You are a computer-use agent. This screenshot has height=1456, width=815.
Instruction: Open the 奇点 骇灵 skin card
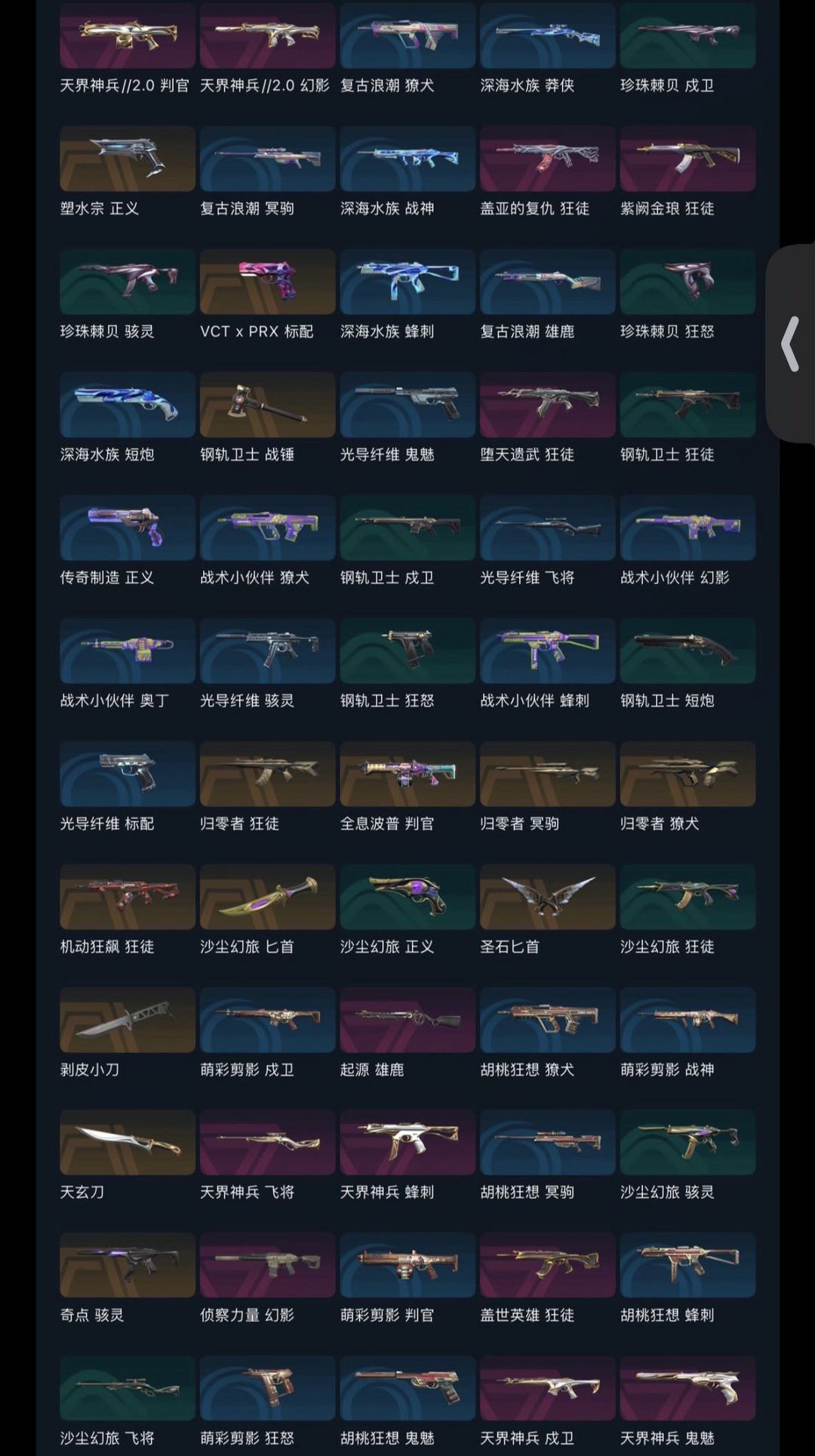tap(128, 1266)
